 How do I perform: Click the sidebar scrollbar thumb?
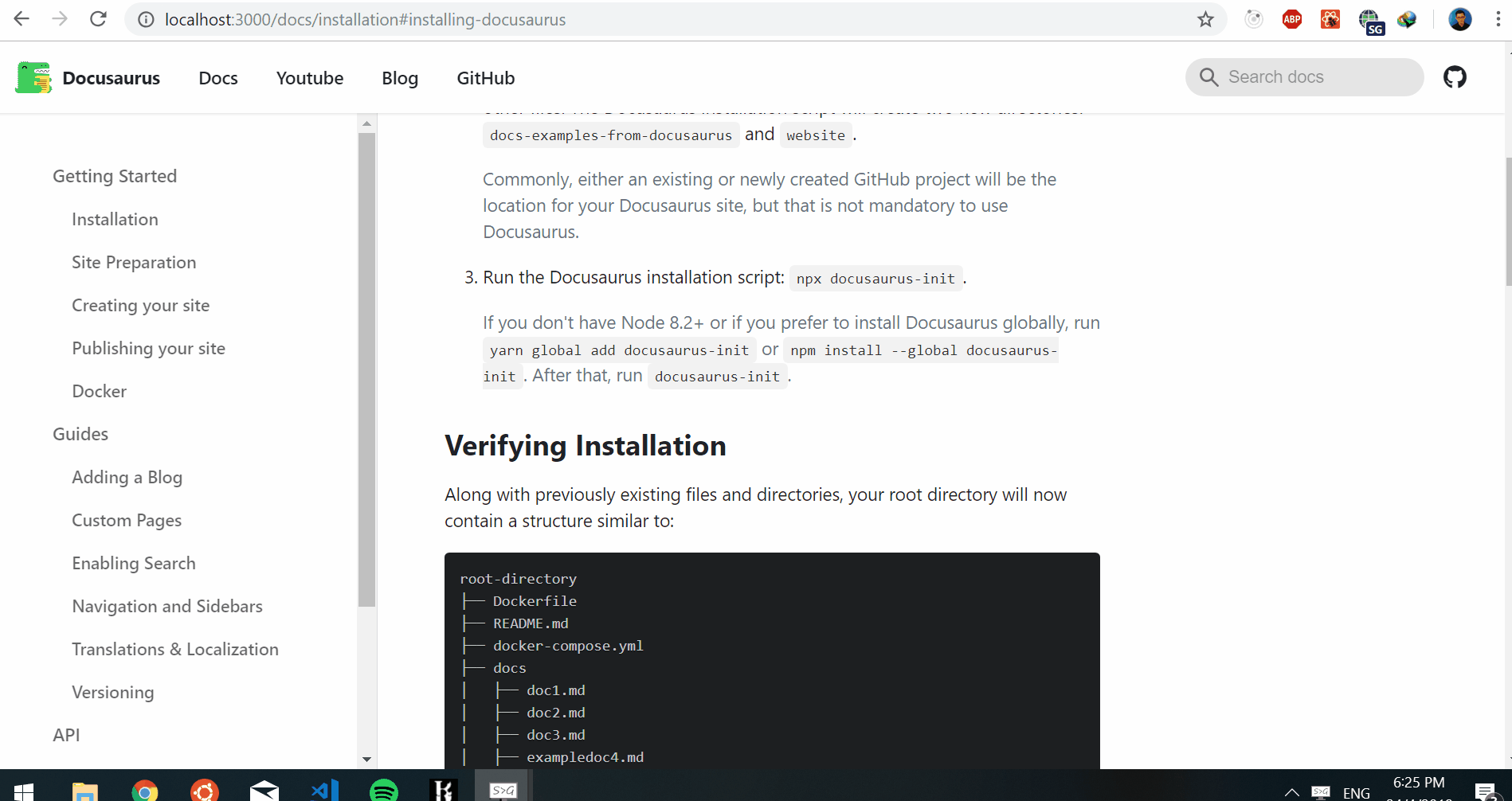click(x=366, y=369)
